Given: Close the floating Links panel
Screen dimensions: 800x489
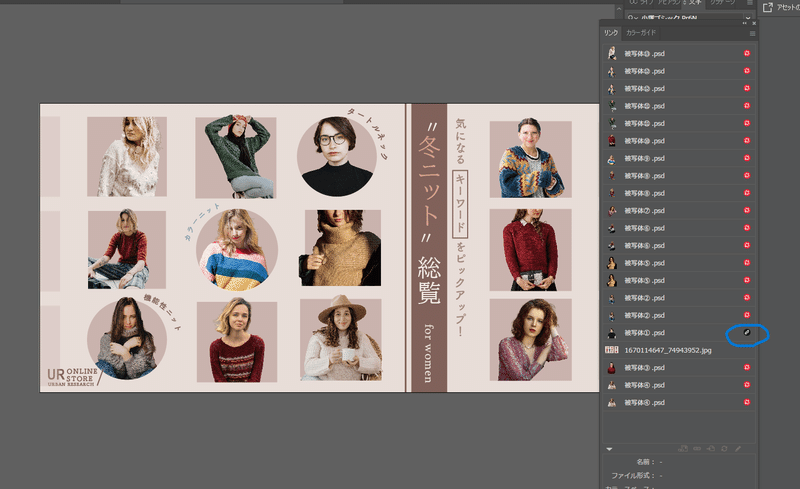Looking at the screenshot, I should 754,23.
